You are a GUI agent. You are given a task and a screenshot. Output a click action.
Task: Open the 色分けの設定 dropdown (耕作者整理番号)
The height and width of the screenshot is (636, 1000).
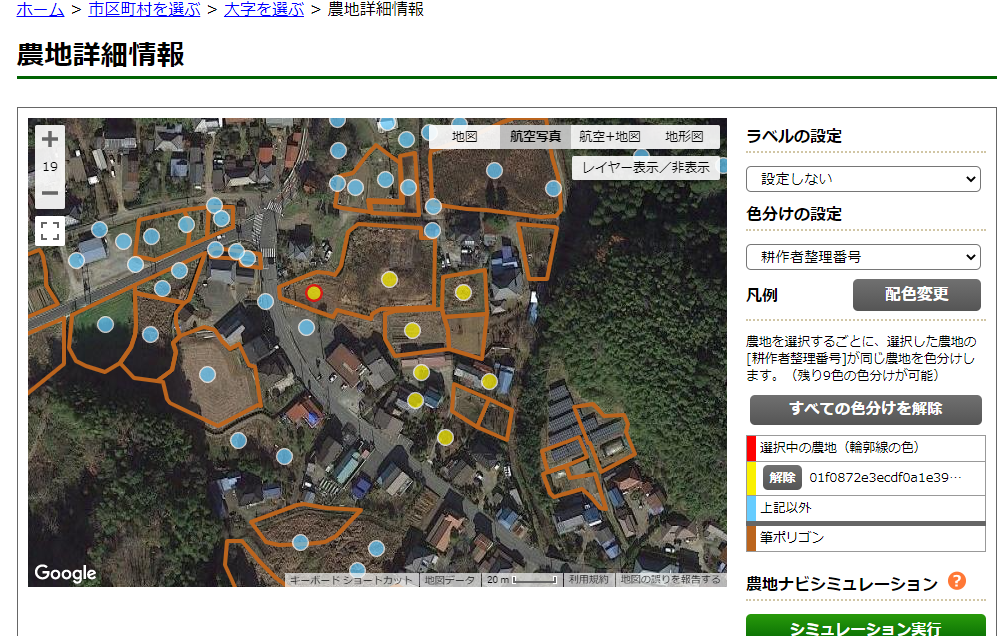[x=863, y=257]
